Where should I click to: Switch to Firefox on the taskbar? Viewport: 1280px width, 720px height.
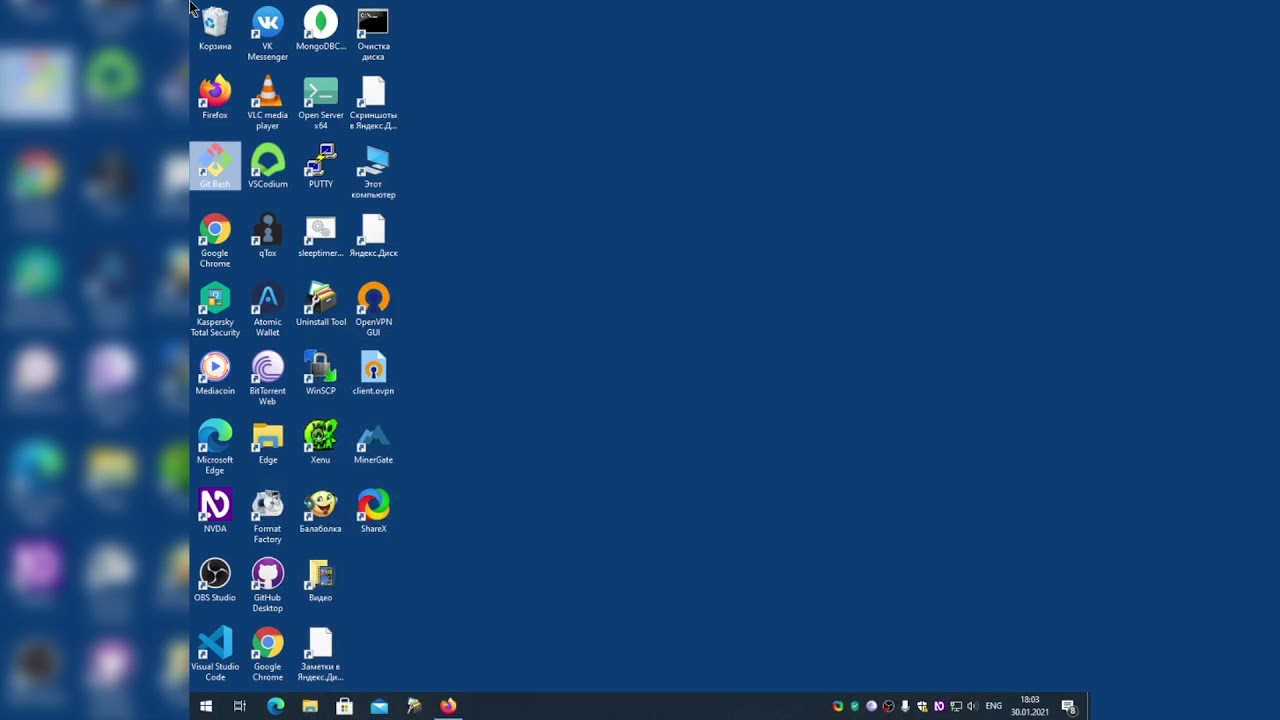click(448, 706)
